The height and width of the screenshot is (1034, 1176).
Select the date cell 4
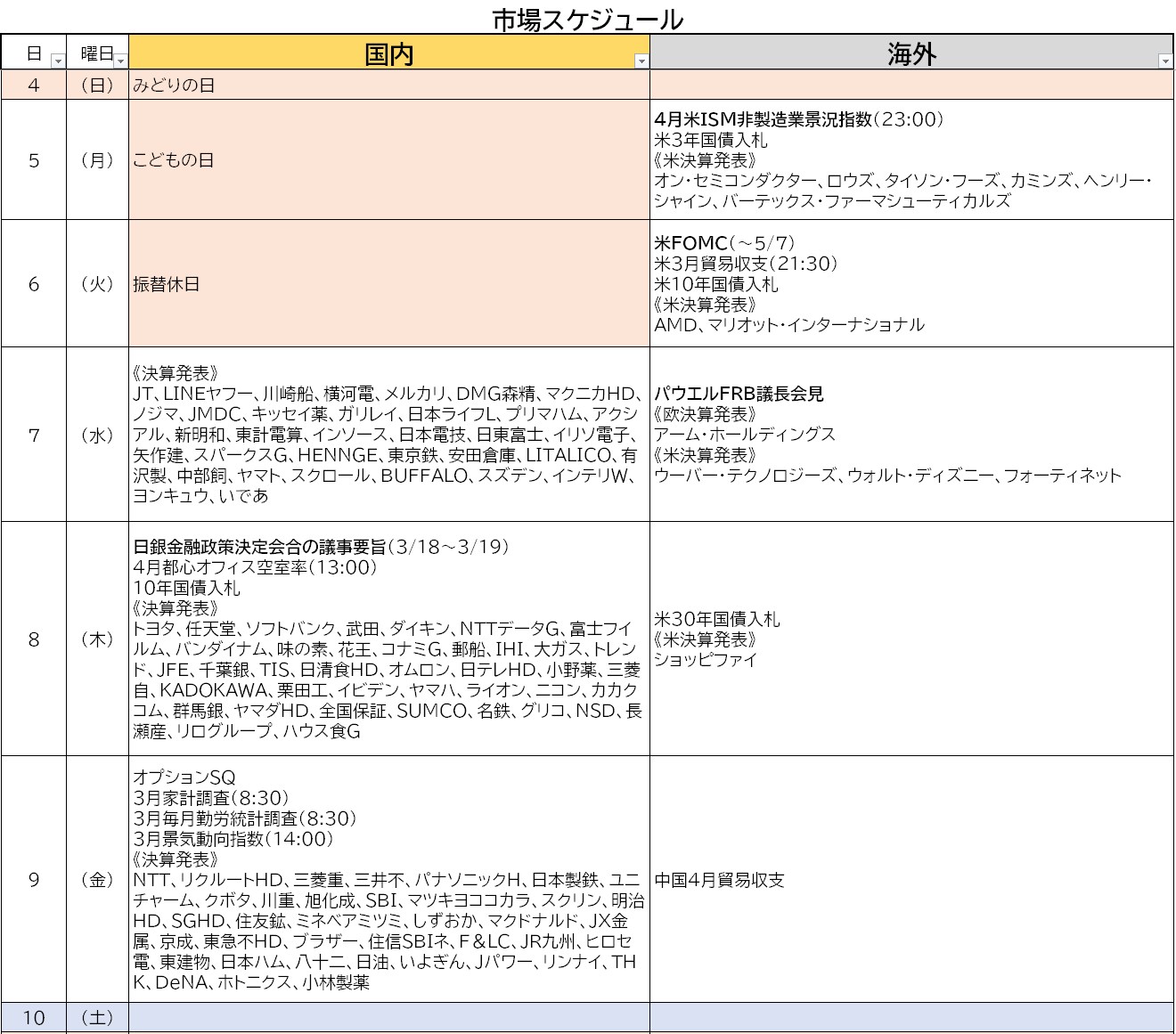[x=34, y=85]
